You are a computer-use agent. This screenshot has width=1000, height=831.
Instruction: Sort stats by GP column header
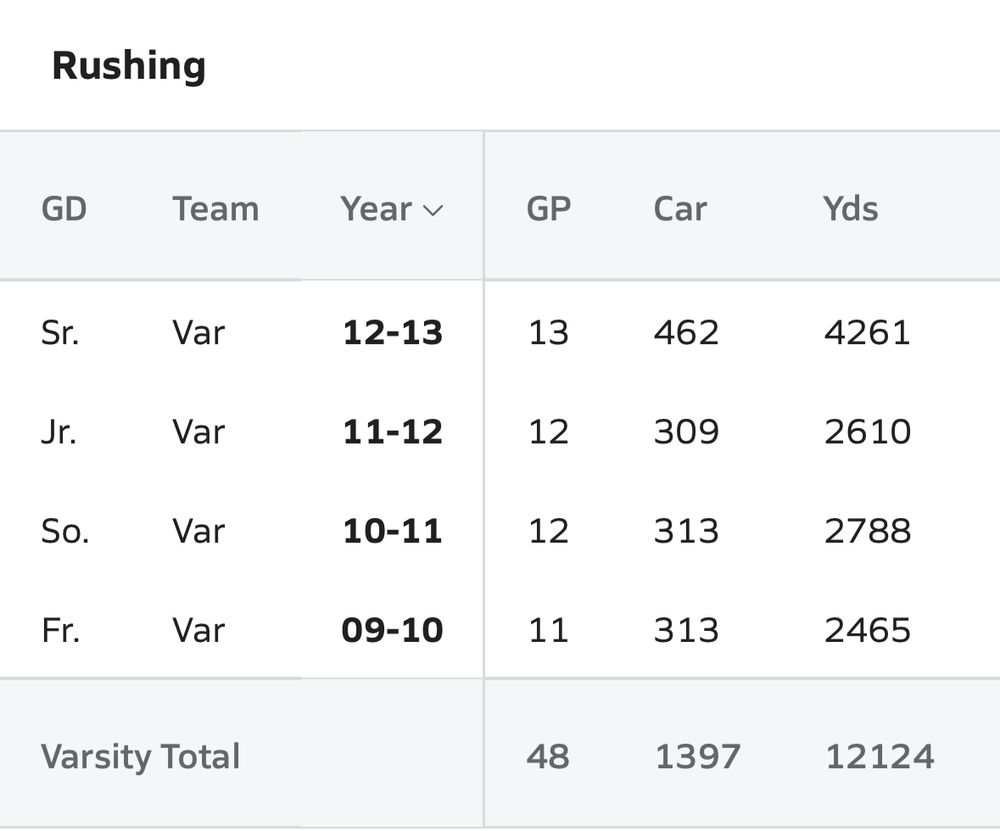pos(549,210)
